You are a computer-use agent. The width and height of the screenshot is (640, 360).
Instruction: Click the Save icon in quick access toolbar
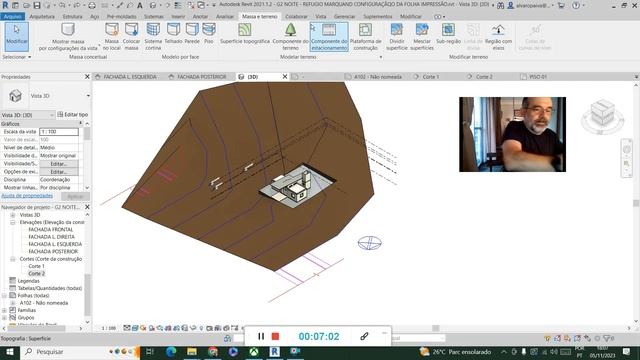point(37,5)
